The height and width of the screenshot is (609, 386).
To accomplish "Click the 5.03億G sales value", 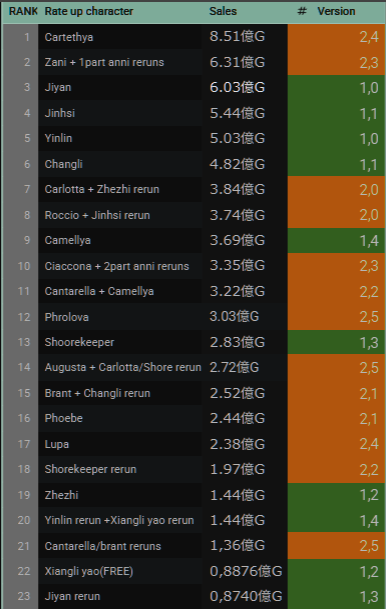I will click(x=237, y=138).
